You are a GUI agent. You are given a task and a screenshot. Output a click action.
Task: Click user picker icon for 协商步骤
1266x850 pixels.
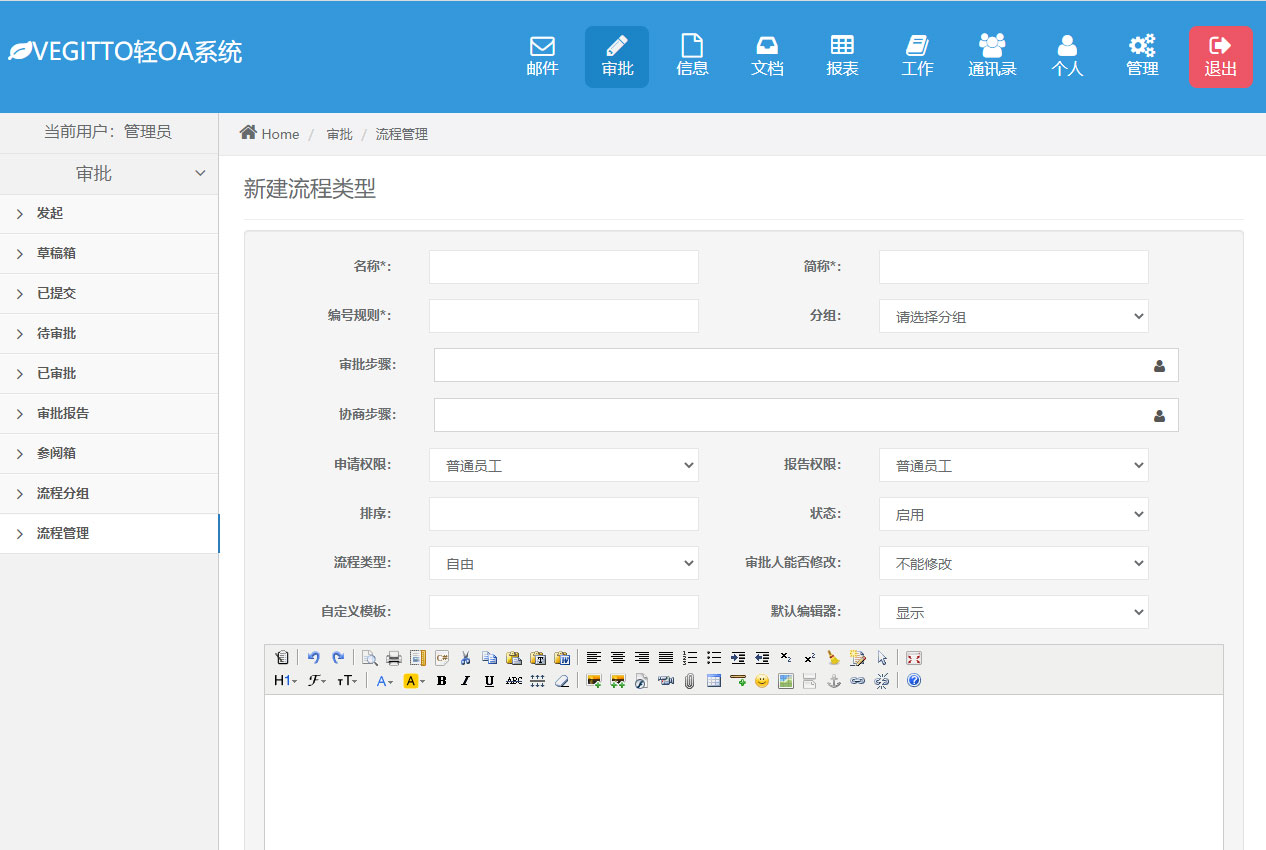tap(1159, 416)
